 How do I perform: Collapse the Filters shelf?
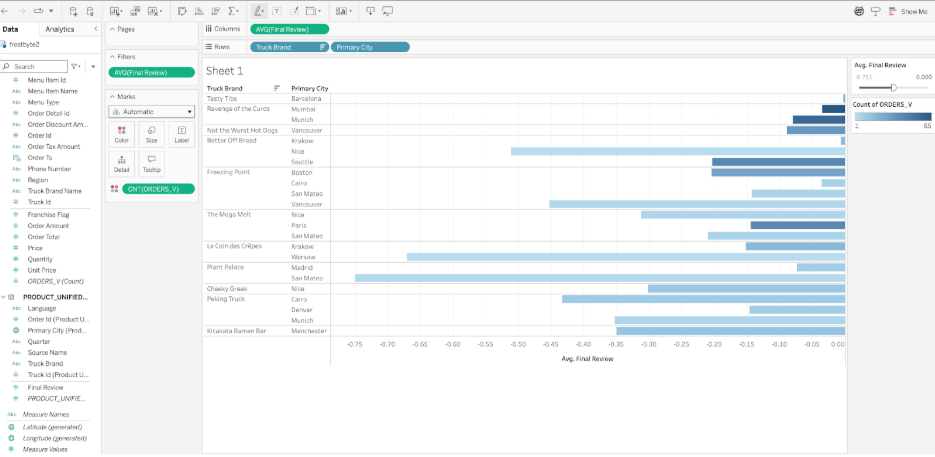[x=111, y=57]
